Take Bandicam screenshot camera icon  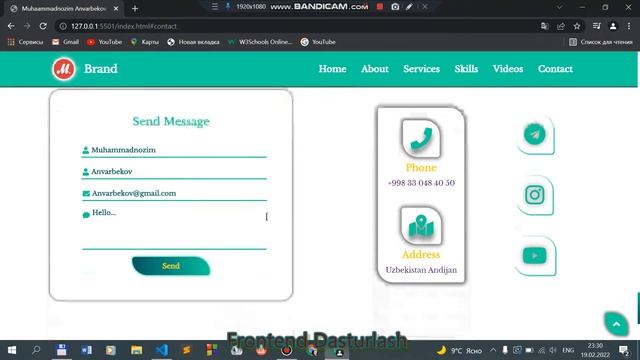(395, 7)
